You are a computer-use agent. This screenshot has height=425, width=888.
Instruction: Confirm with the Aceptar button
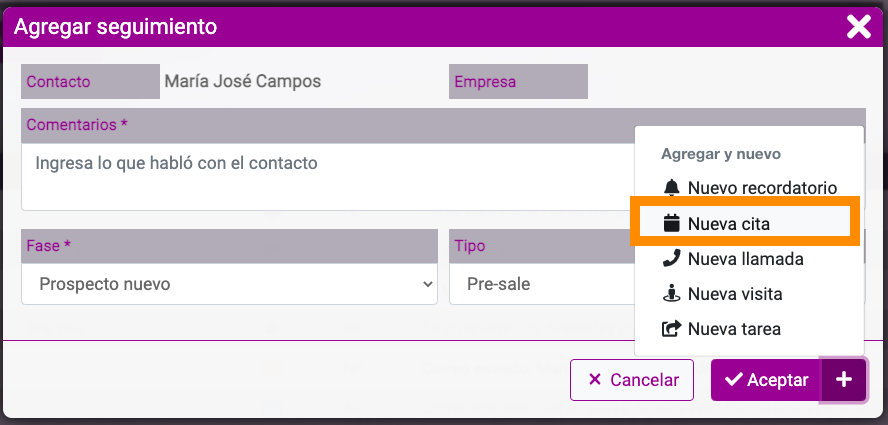766,380
